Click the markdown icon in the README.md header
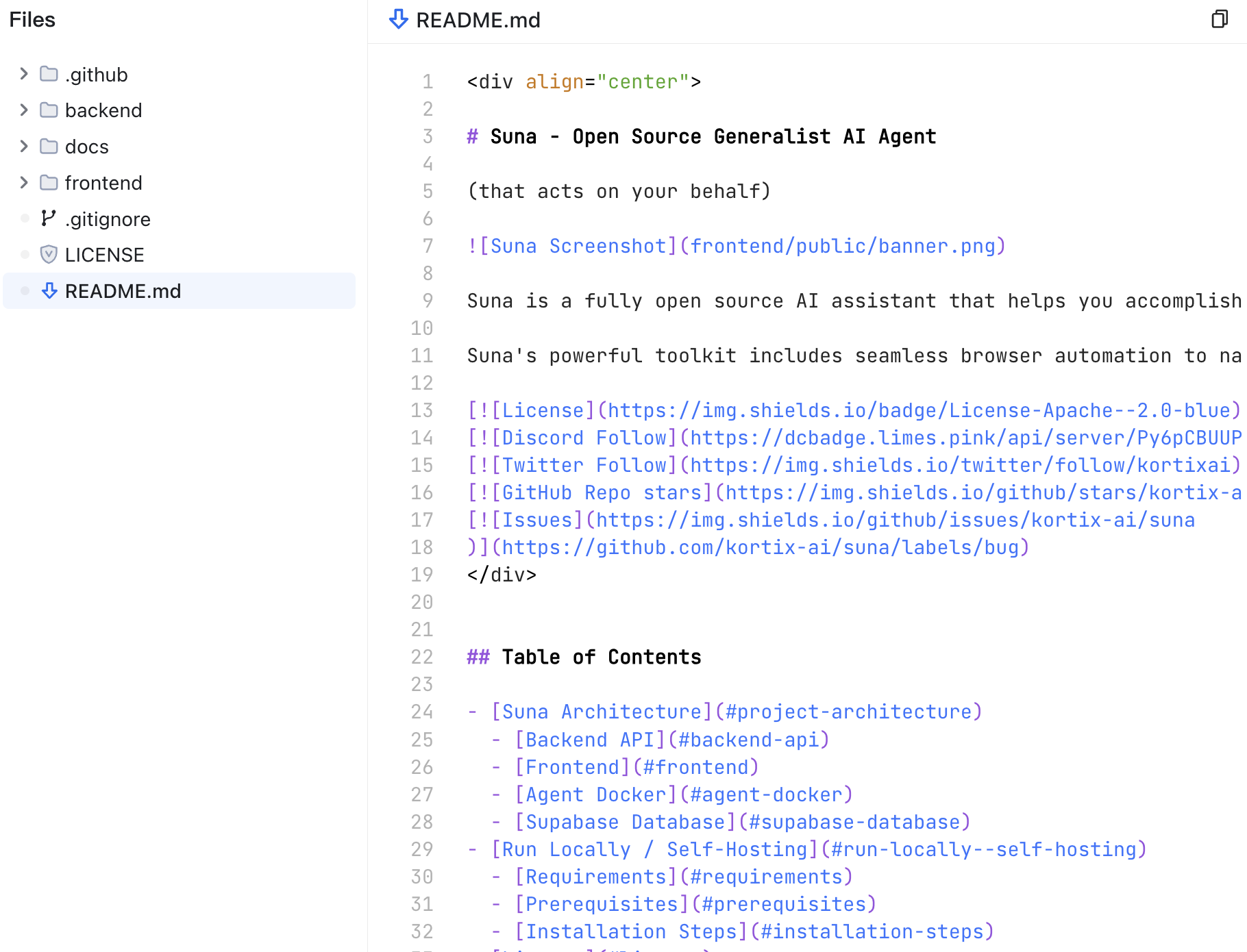This screenshot has height=952, width=1247. point(399,20)
